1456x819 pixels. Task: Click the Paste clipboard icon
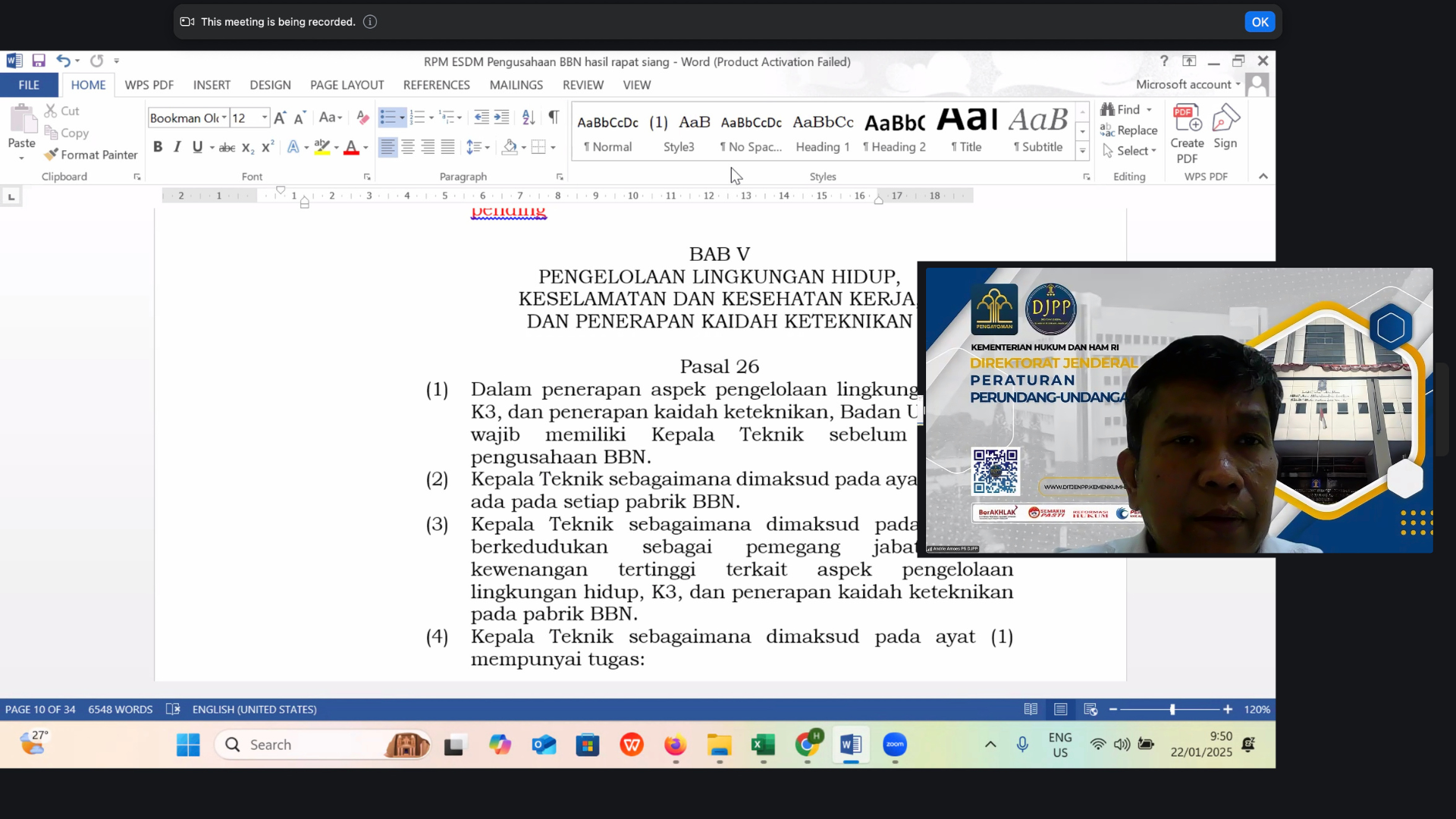click(22, 120)
